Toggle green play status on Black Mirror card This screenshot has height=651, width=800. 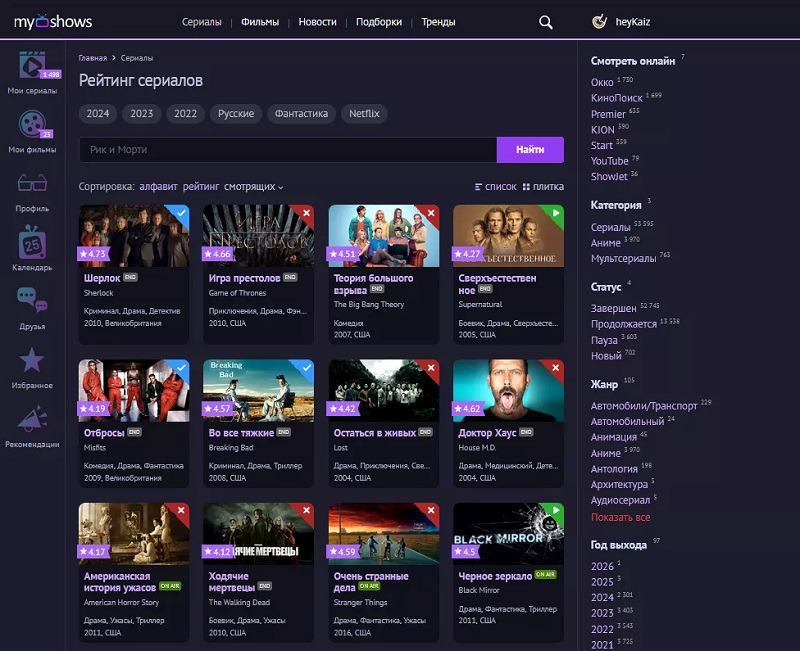(556, 510)
